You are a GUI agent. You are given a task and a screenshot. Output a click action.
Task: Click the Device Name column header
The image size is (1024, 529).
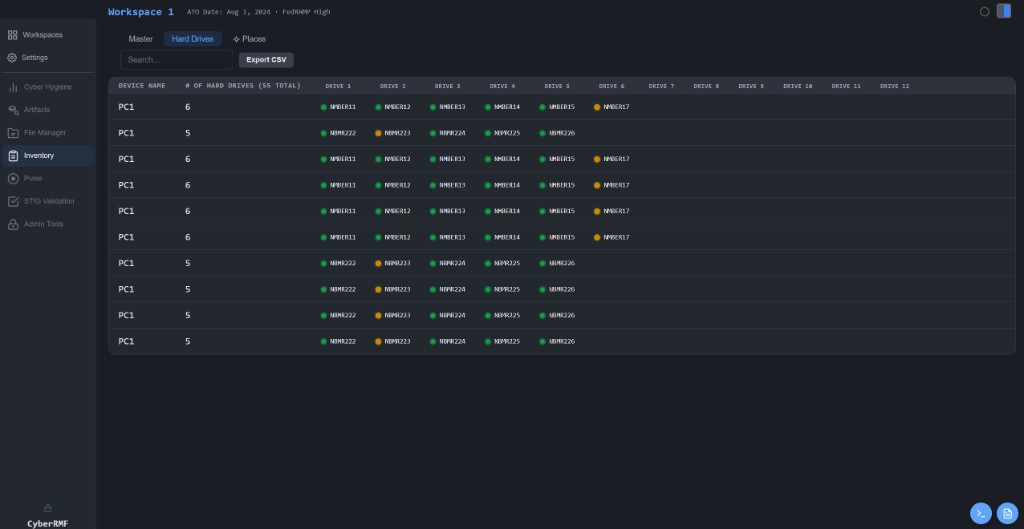click(x=142, y=86)
